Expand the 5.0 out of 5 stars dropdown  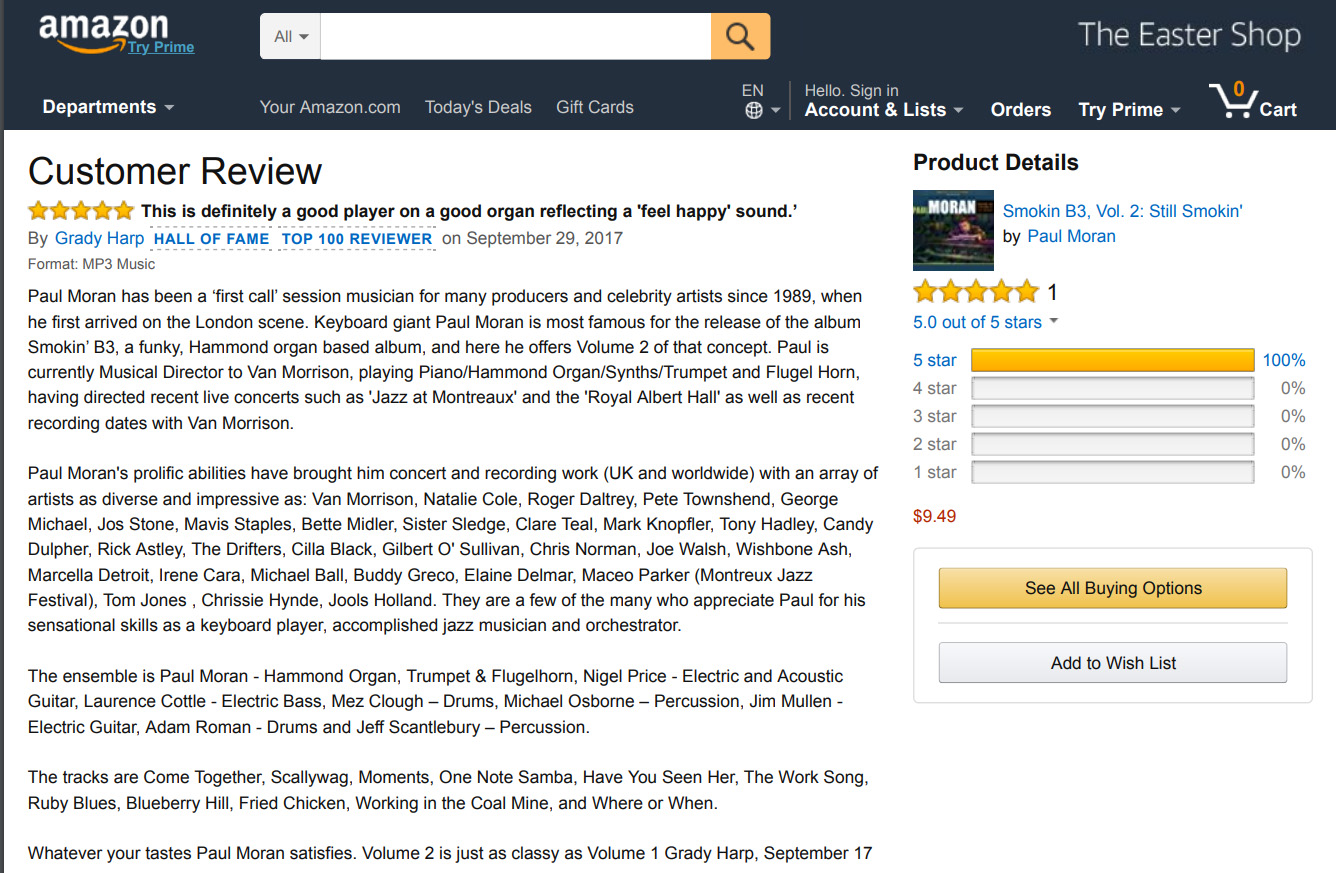click(985, 322)
